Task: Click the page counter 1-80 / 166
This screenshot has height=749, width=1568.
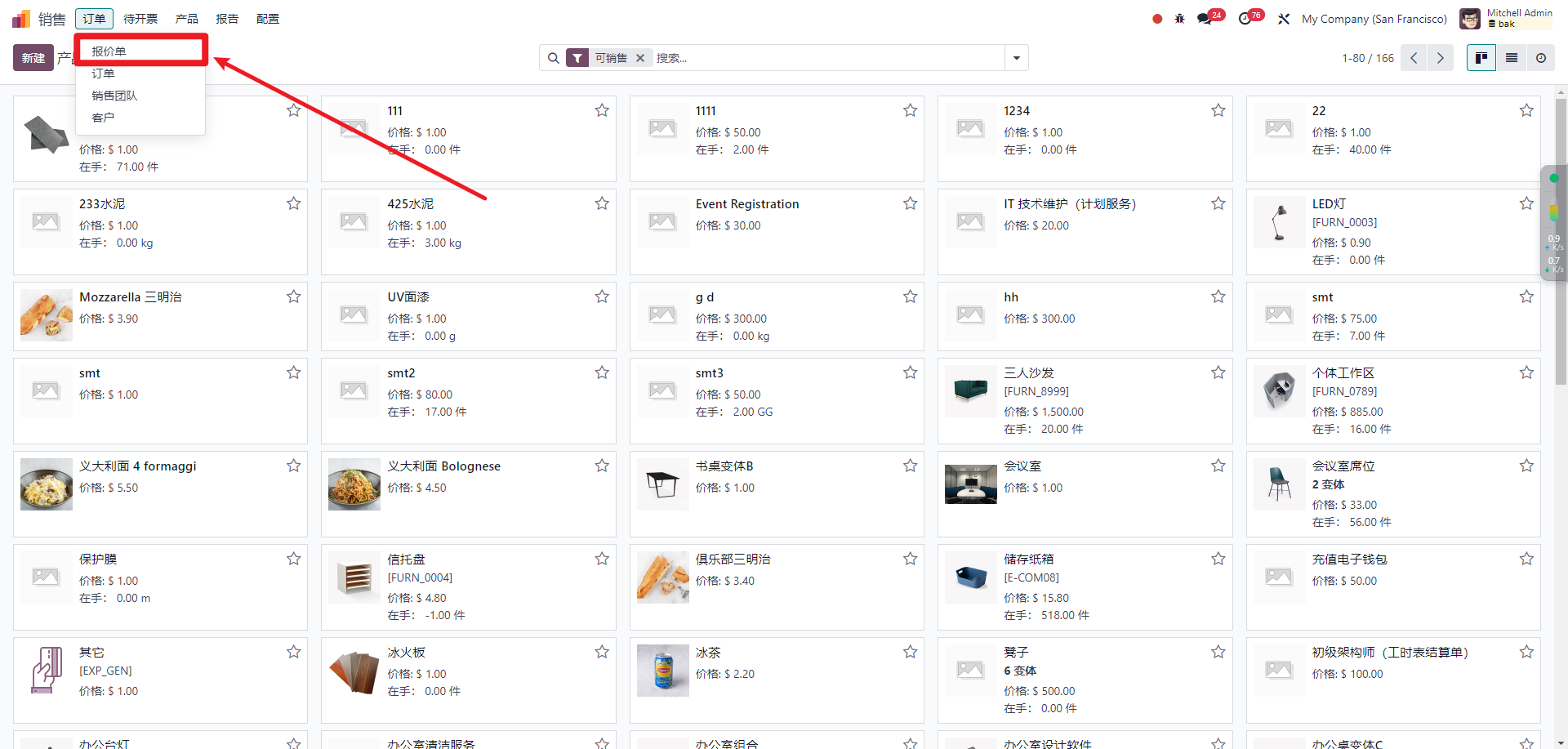Action: point(1368,58)
